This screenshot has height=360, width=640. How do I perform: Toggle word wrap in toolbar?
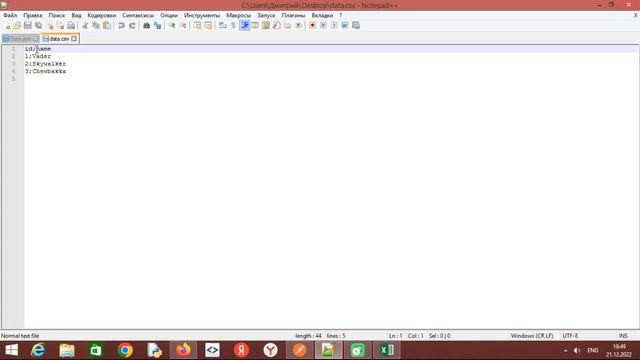tap(222, 26)
